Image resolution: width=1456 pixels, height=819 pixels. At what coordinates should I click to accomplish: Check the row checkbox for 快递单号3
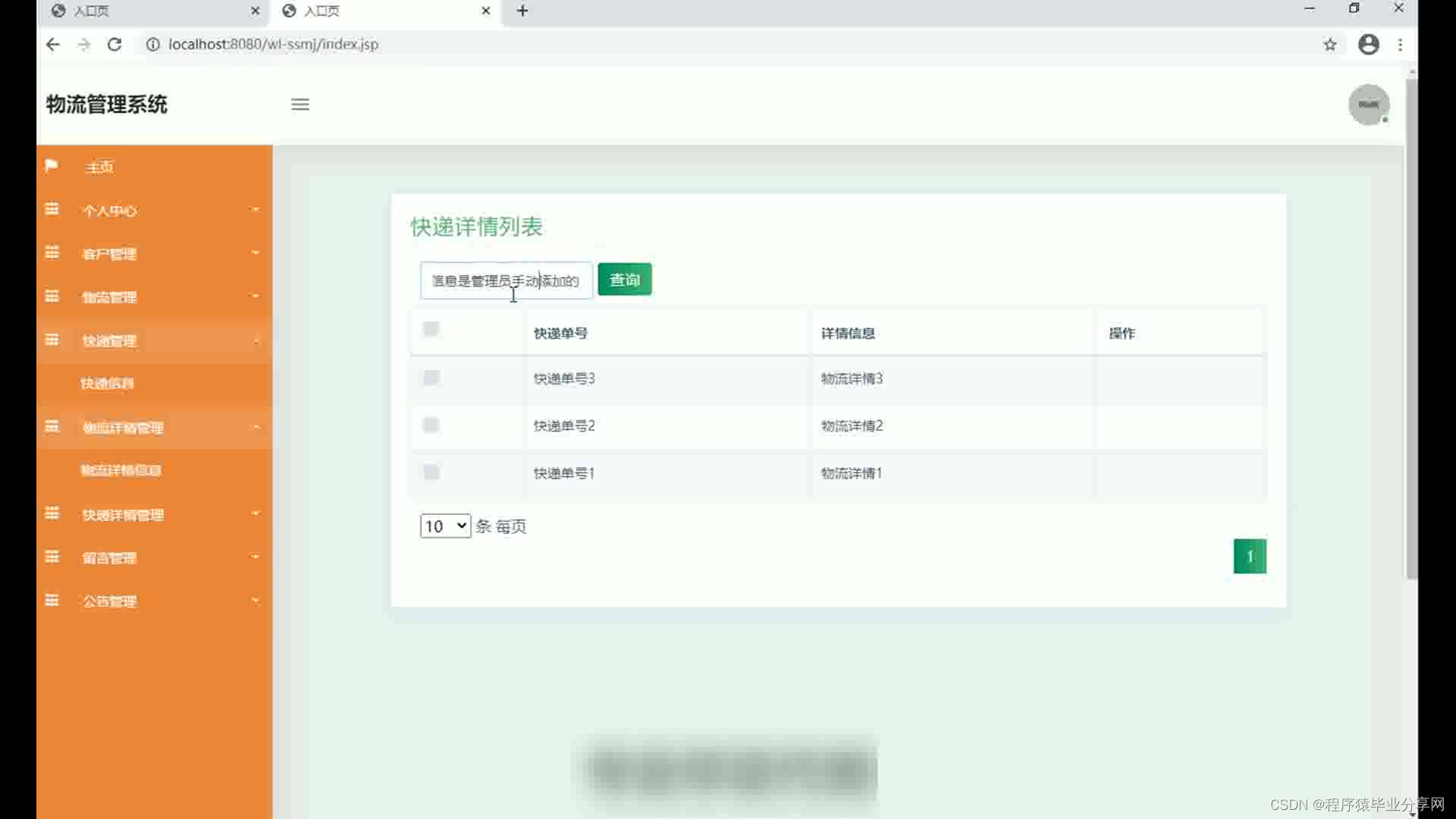pos(431,378)
